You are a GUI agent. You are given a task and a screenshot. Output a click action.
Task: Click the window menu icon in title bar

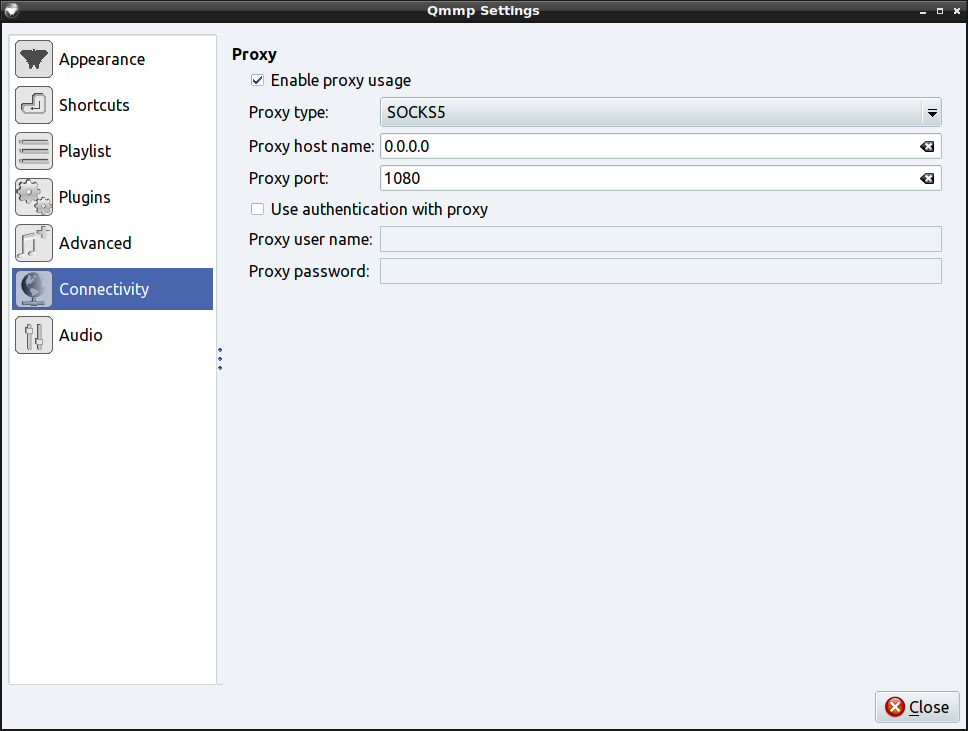pos(11,11)
